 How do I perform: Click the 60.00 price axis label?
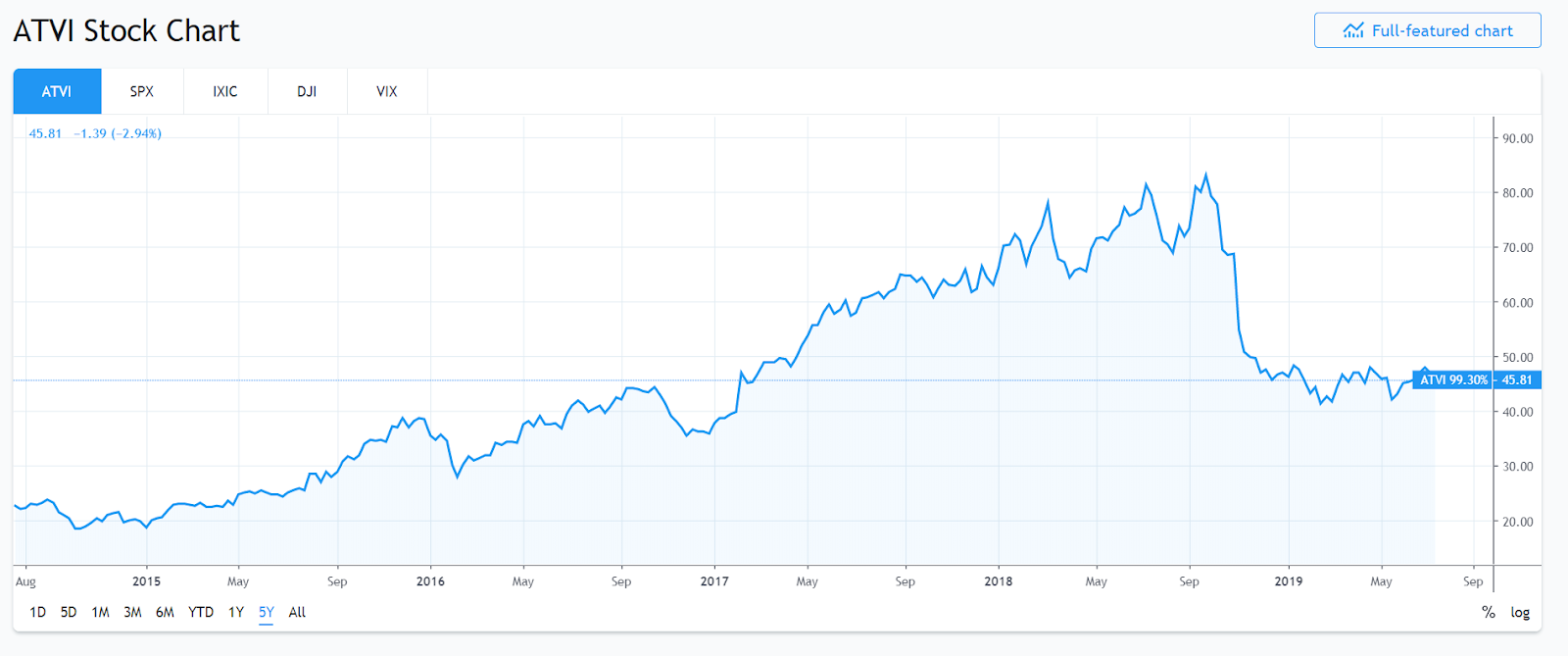tap(1518, 303)
